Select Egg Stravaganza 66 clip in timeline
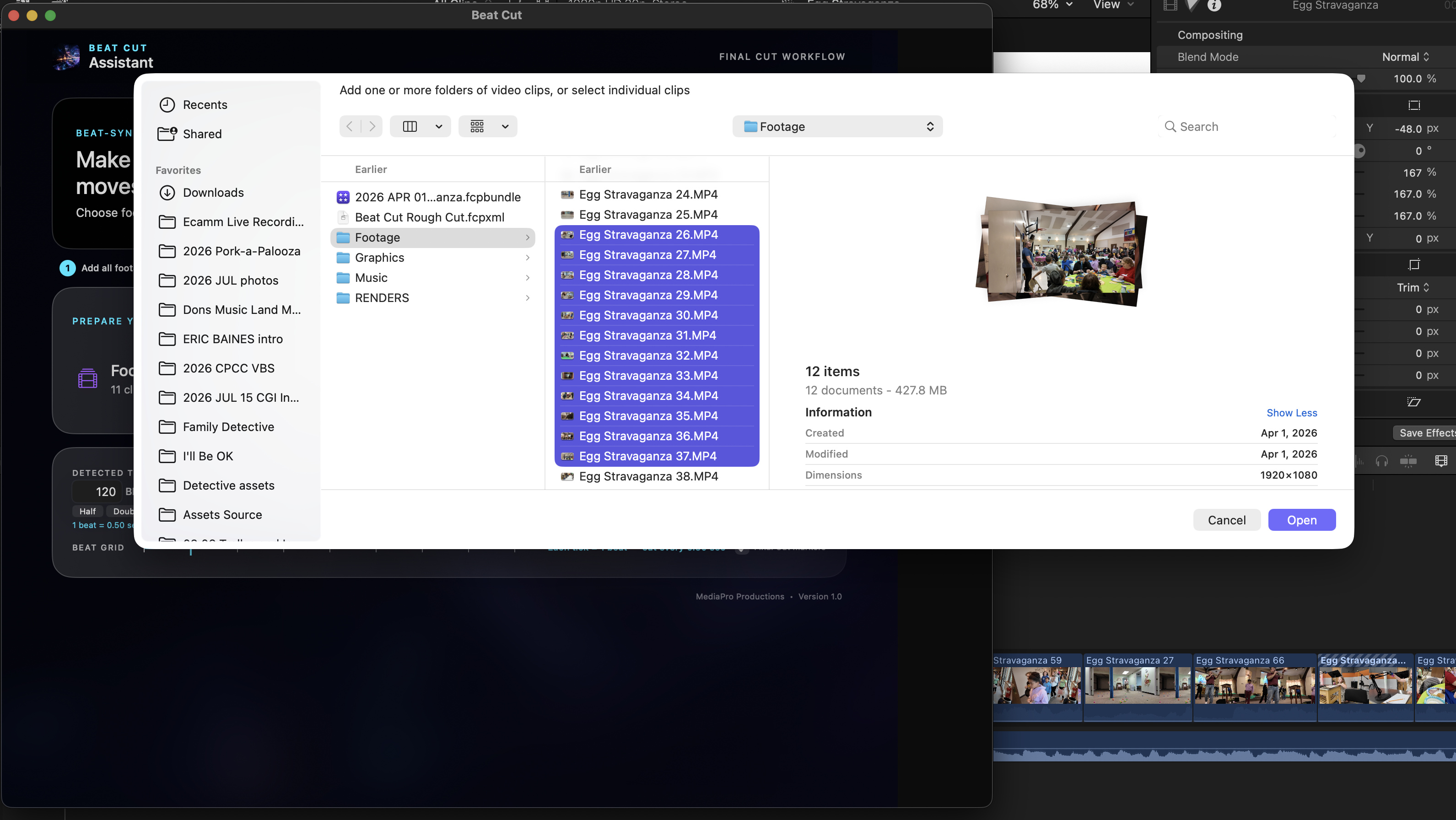Viewport: 1456px width, 820px height. tap(1254, 687)
